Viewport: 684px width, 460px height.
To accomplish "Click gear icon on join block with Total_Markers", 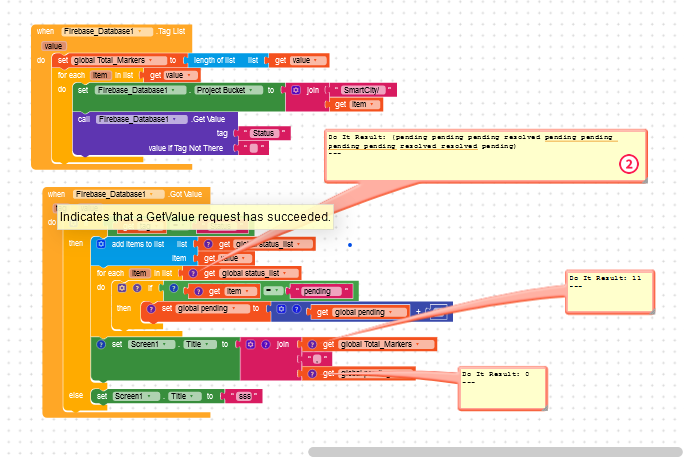I will (x=250, y=343).
